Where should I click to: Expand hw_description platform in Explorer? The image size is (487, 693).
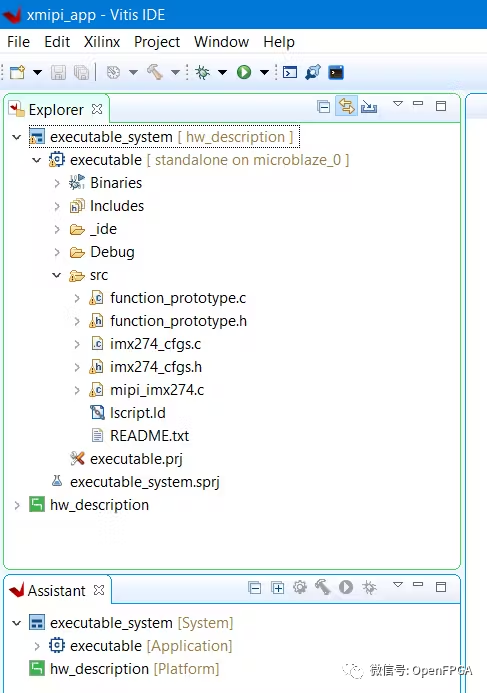coord(17,505)
